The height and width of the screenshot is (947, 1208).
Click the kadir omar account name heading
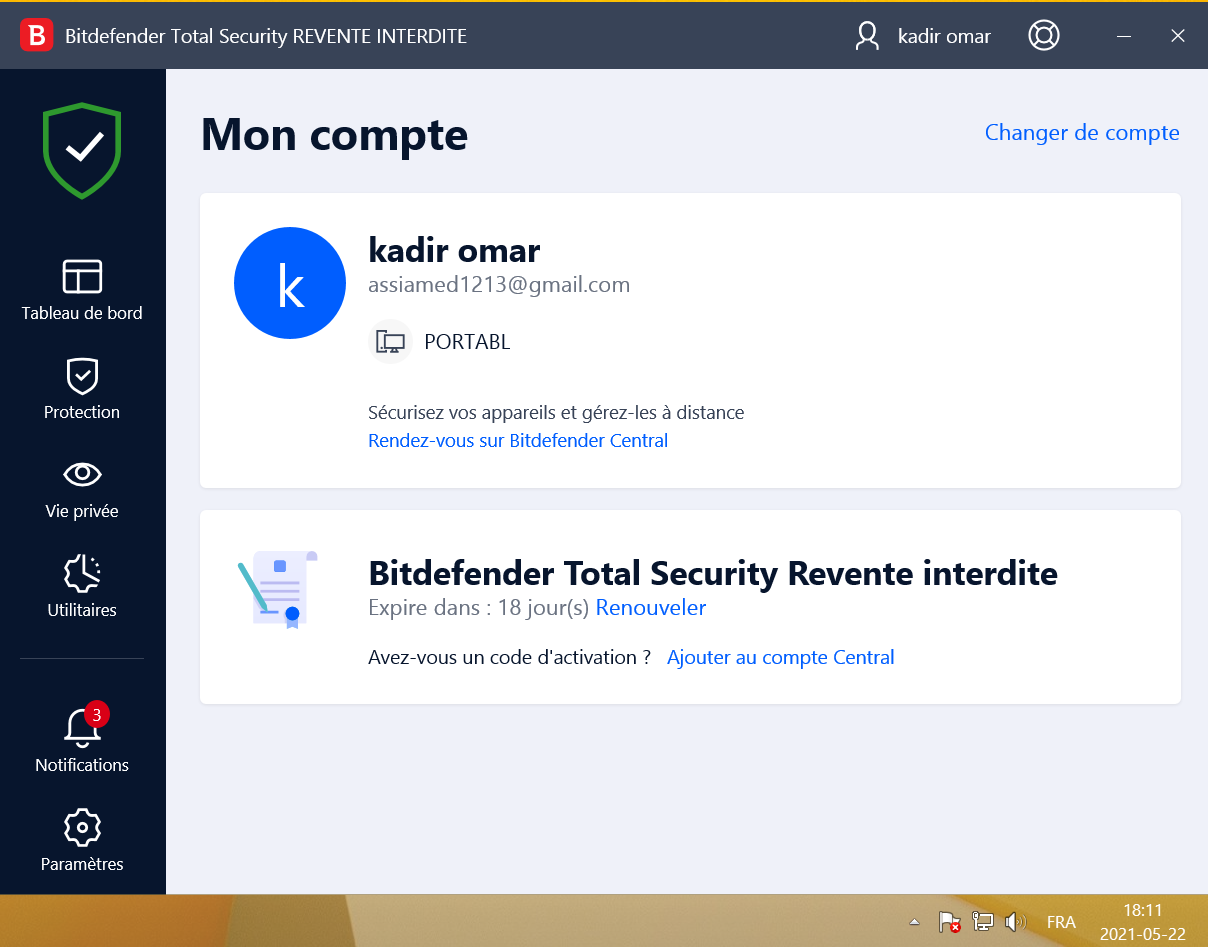pos(454,249)
